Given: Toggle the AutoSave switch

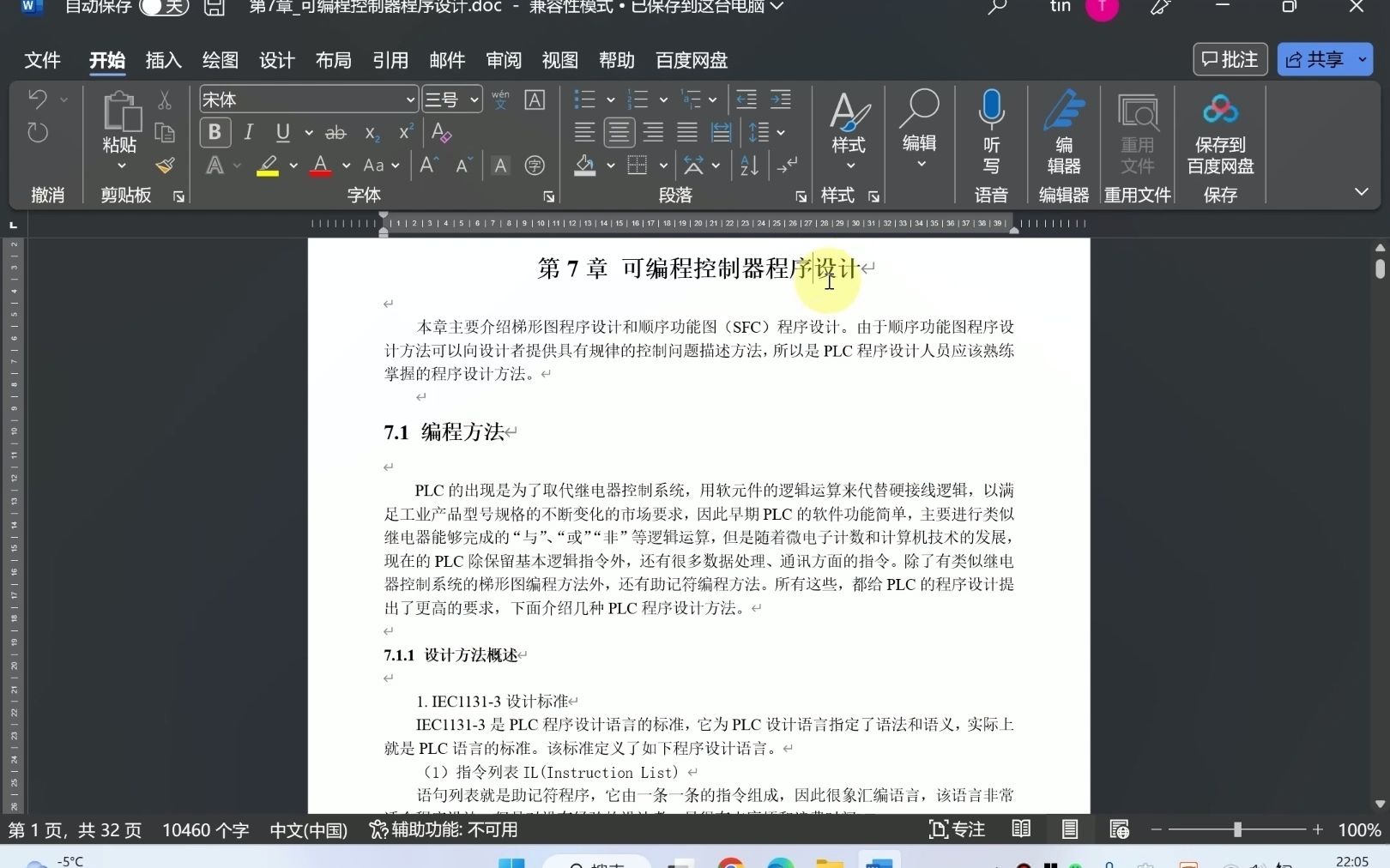Looking at the screenshot, I should (x=164, y=7).
